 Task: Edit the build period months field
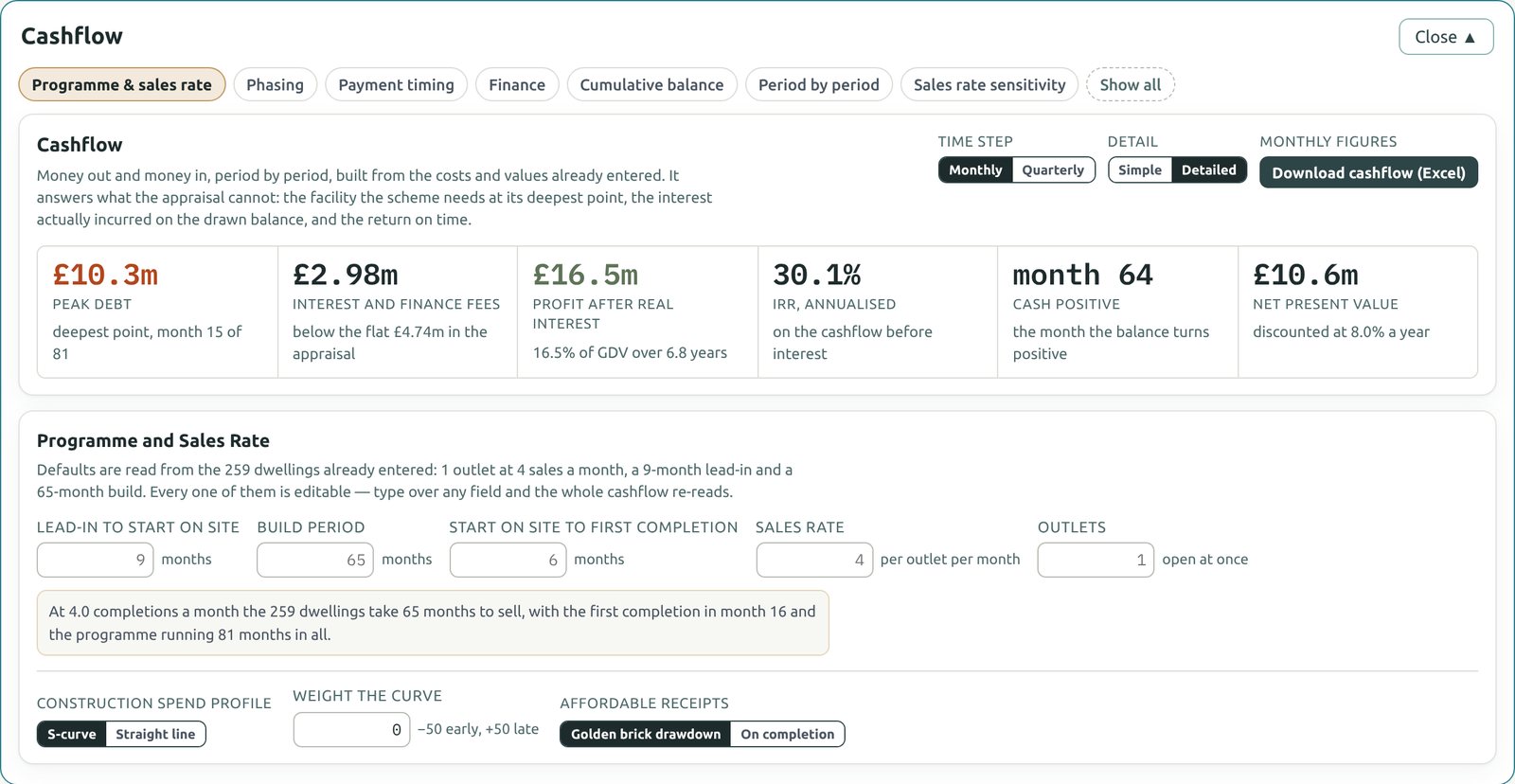(315, 560)
